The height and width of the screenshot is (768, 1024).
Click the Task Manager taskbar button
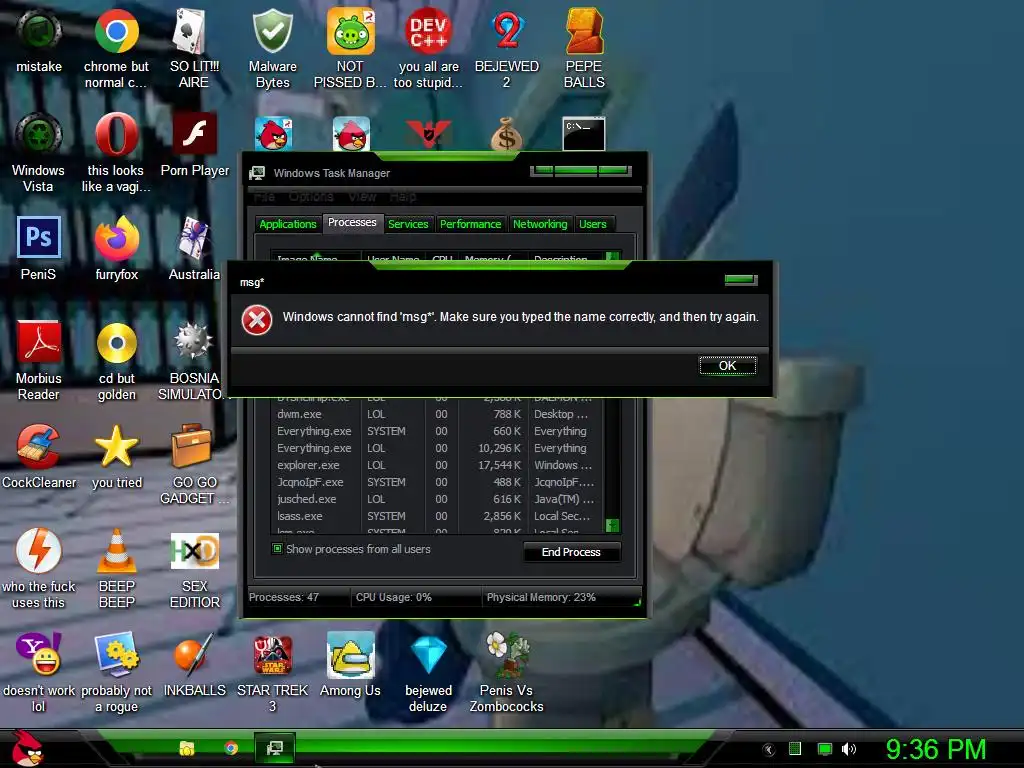point(275,748)
